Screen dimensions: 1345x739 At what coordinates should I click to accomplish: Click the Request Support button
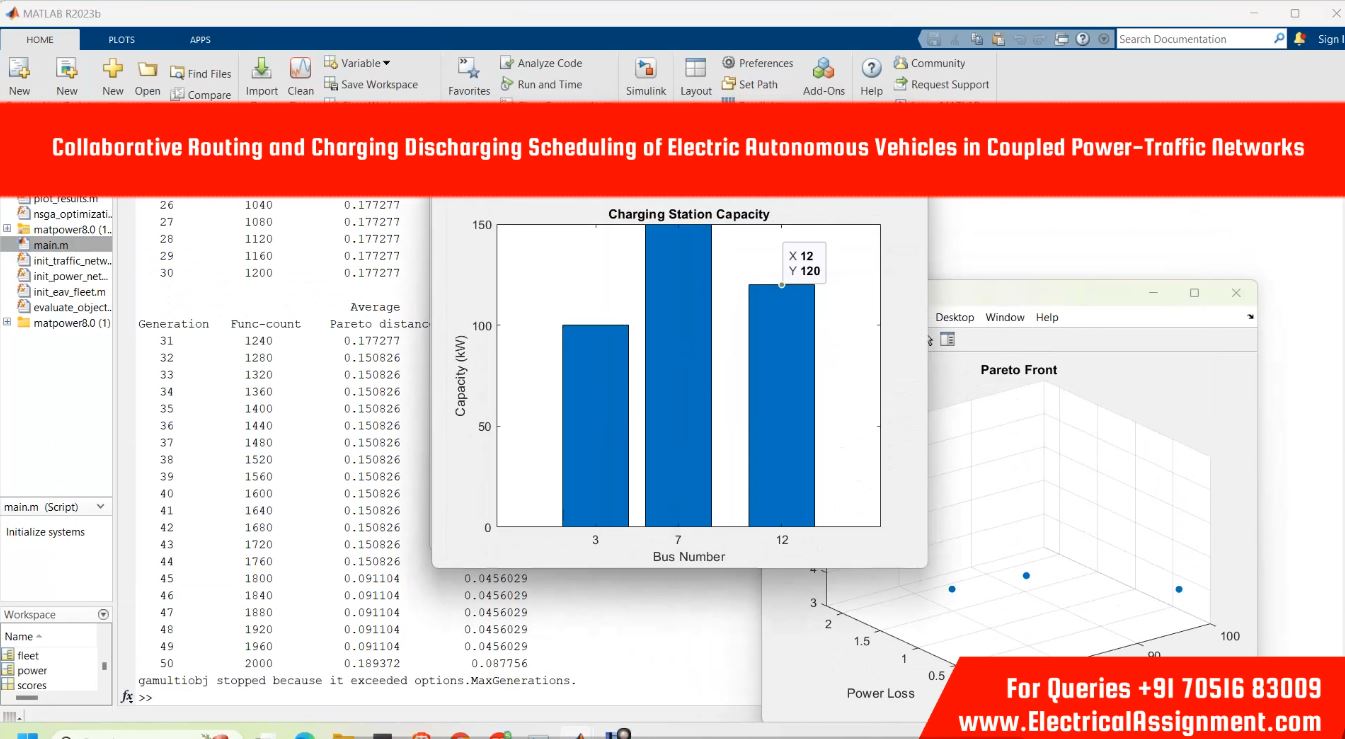949,85
